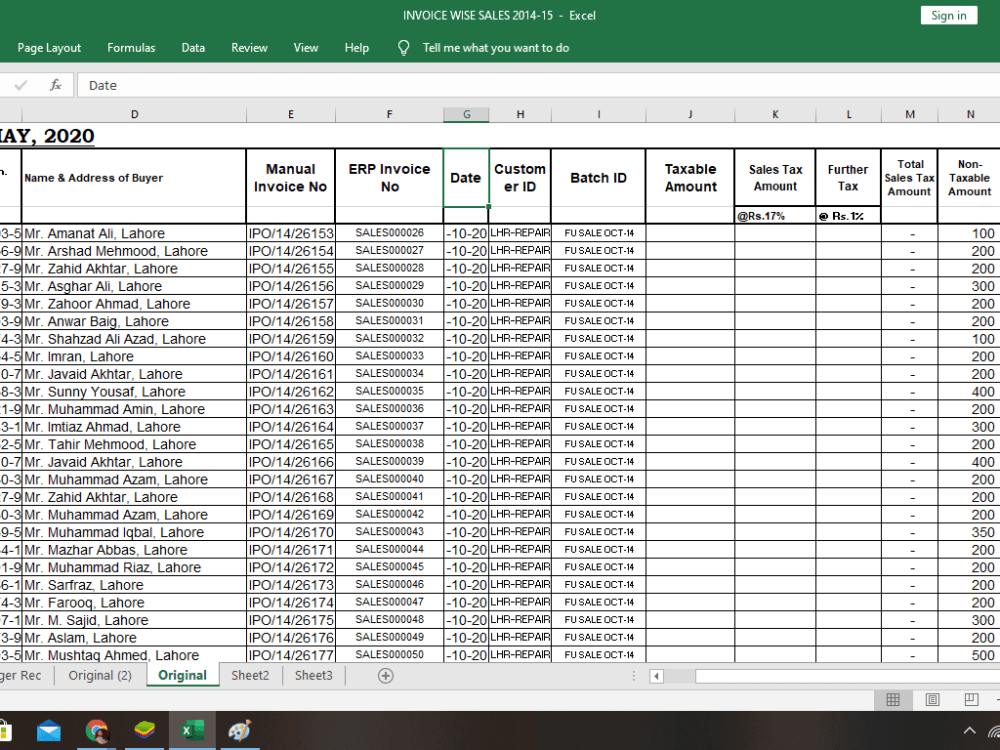Select cell 'SALES000044'
This screenshot has height=750, width=1000.
tap(389, 549)
